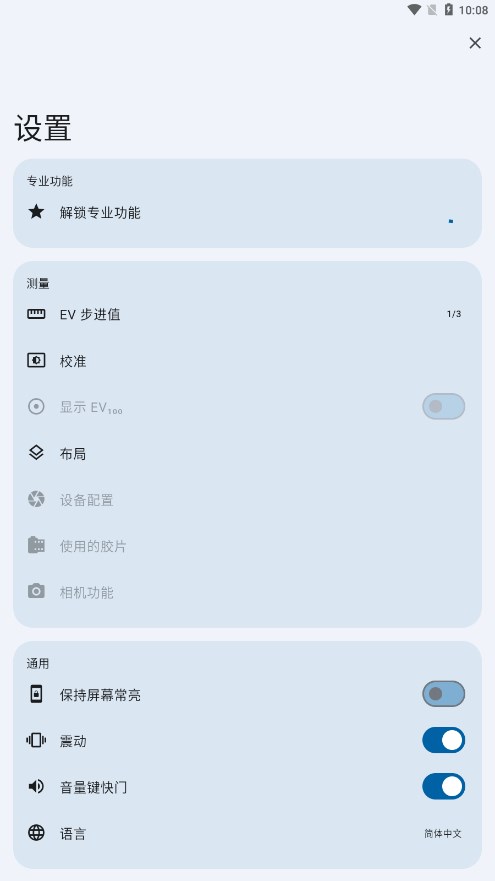Tap the aperture icon beside 设备配置
This screenshot has height=881, width=495.
[x=36, y=499]
